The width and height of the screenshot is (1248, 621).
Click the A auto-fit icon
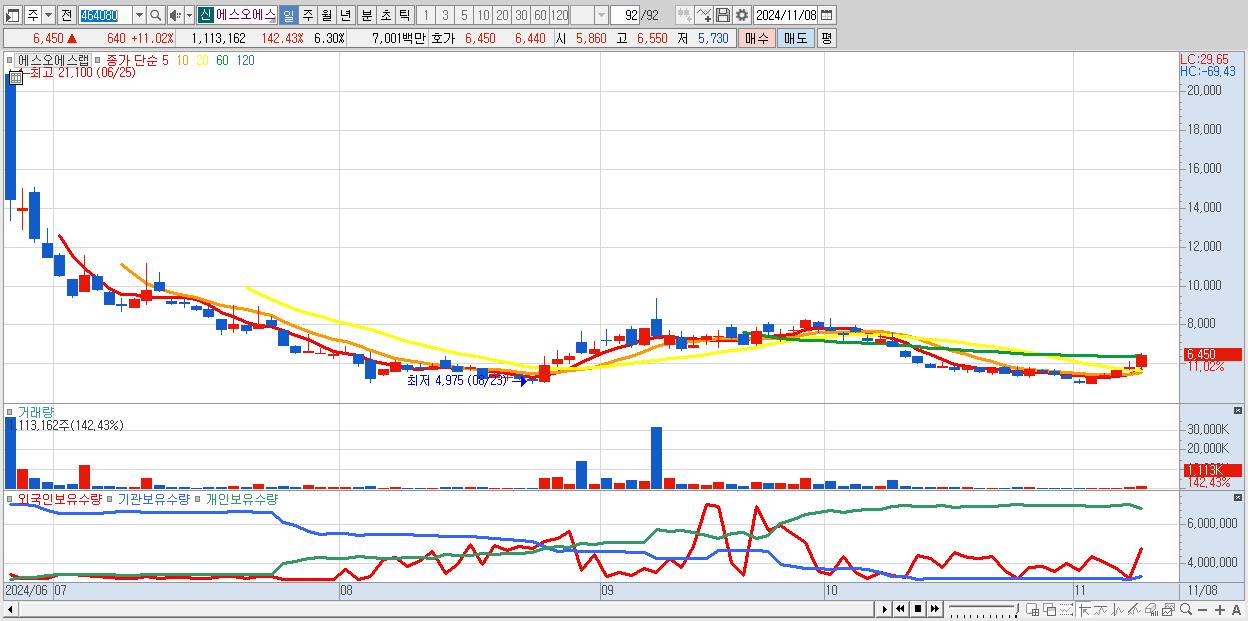(1236, 609)
